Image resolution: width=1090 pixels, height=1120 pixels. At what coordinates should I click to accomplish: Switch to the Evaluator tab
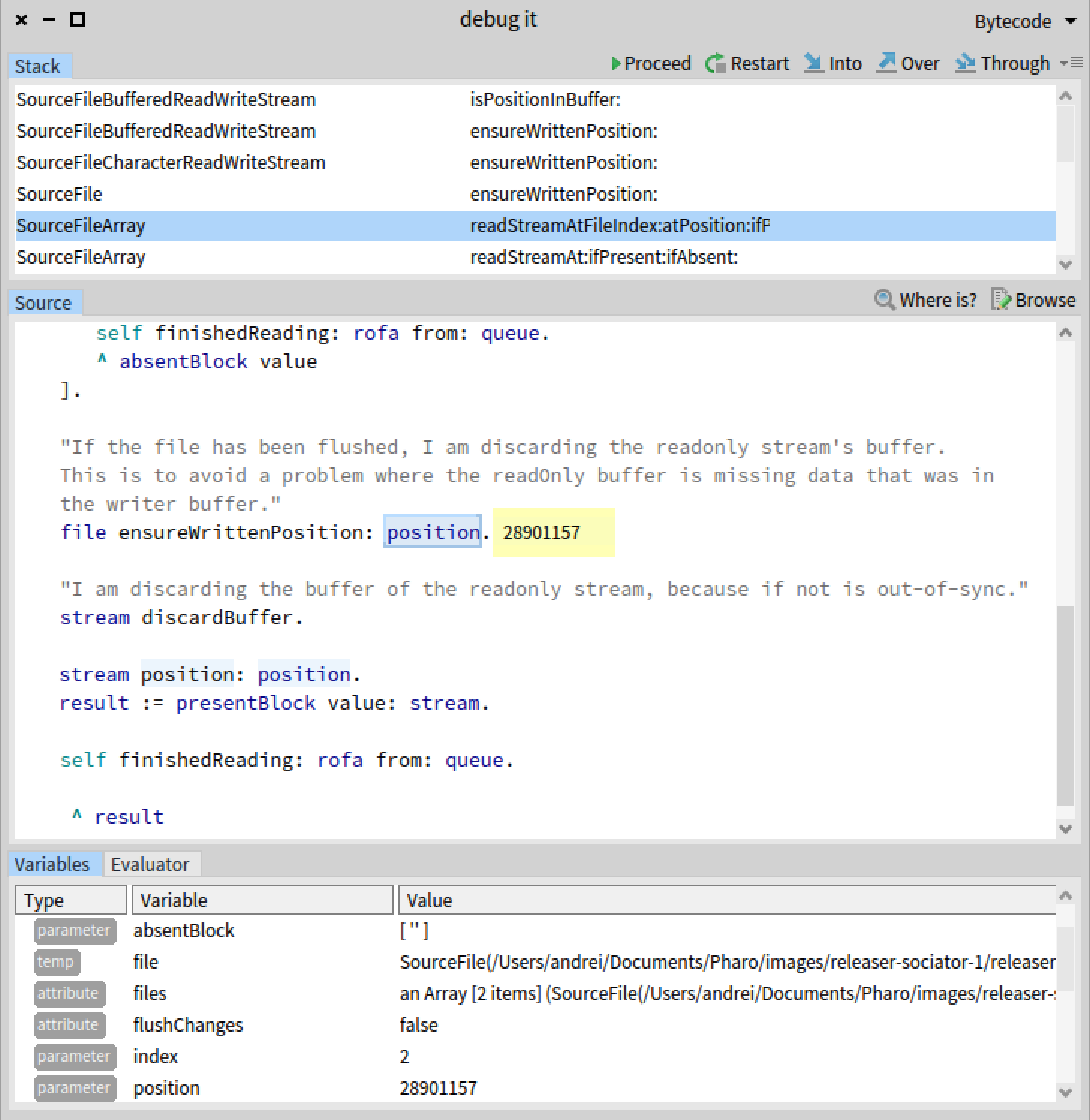click(x=151, y=864)
